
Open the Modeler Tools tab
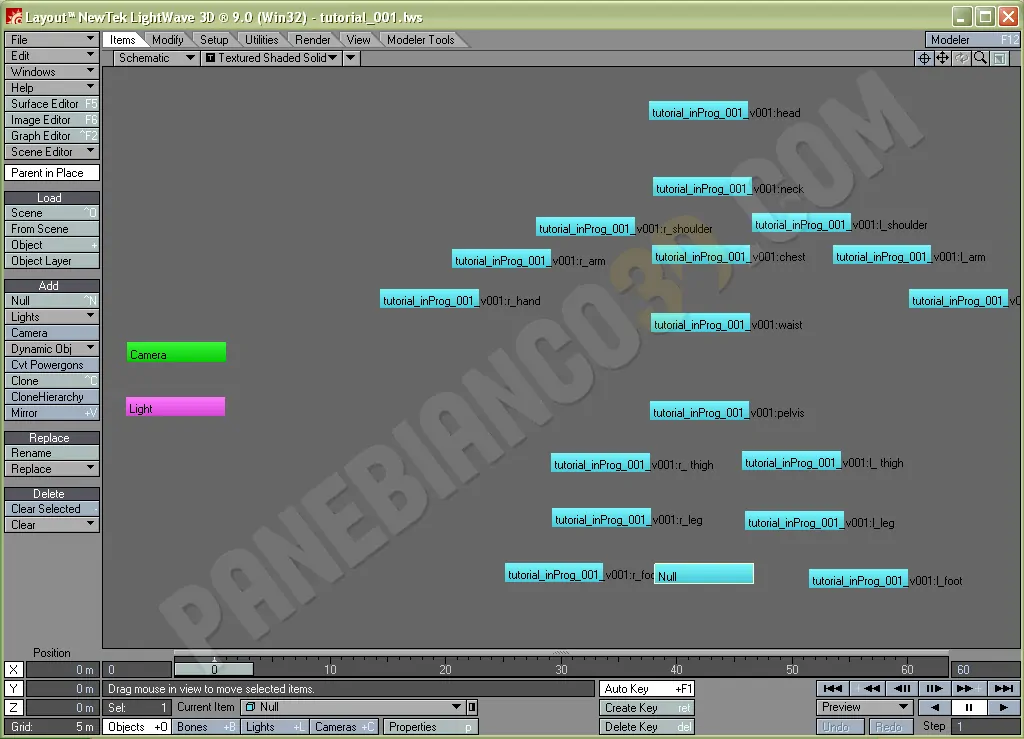[421, 40]
